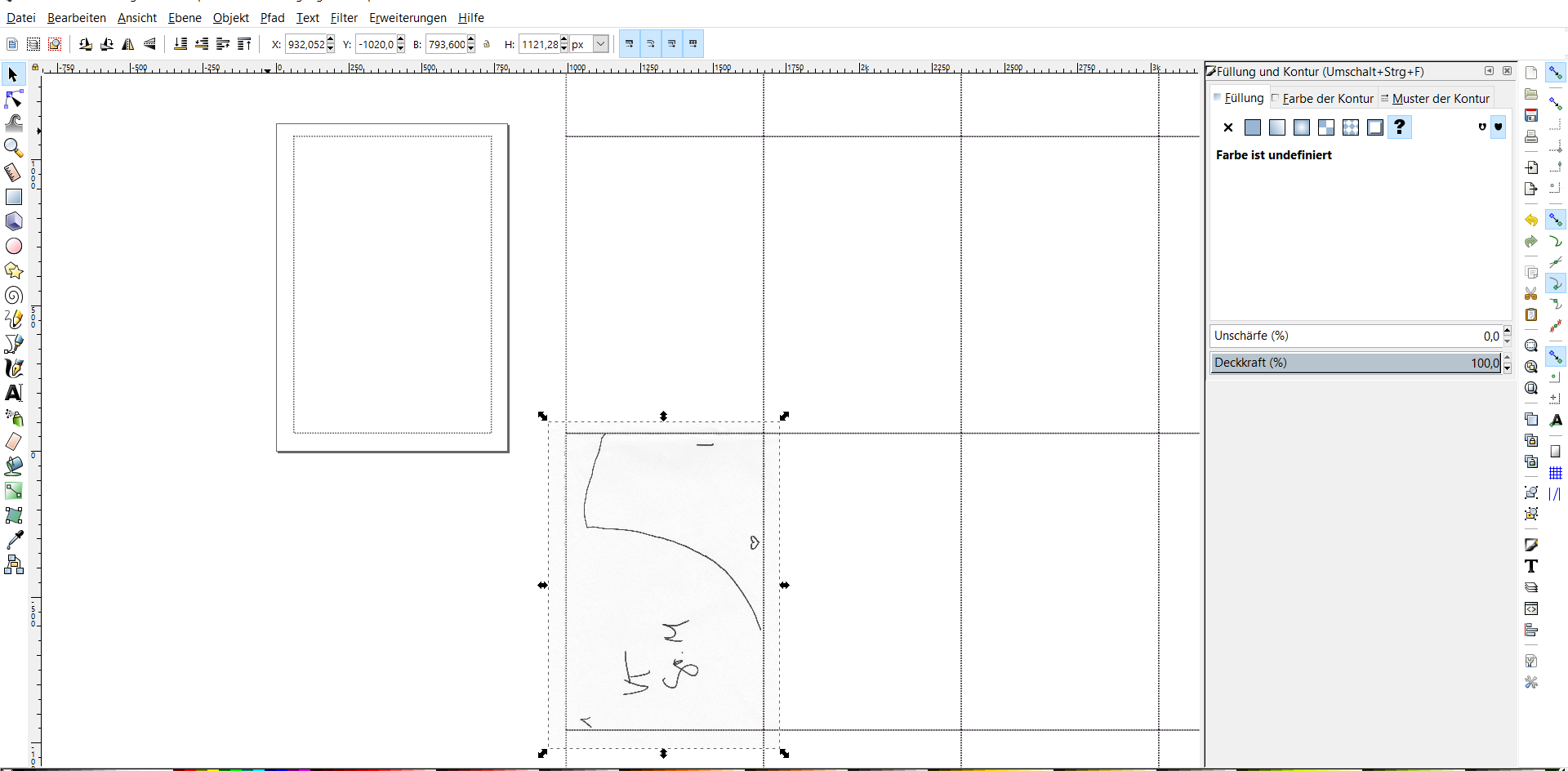Select the Text tool
Image resolution: width=1568 pixels, height=771 pixels.
click(x=14, y=393)
